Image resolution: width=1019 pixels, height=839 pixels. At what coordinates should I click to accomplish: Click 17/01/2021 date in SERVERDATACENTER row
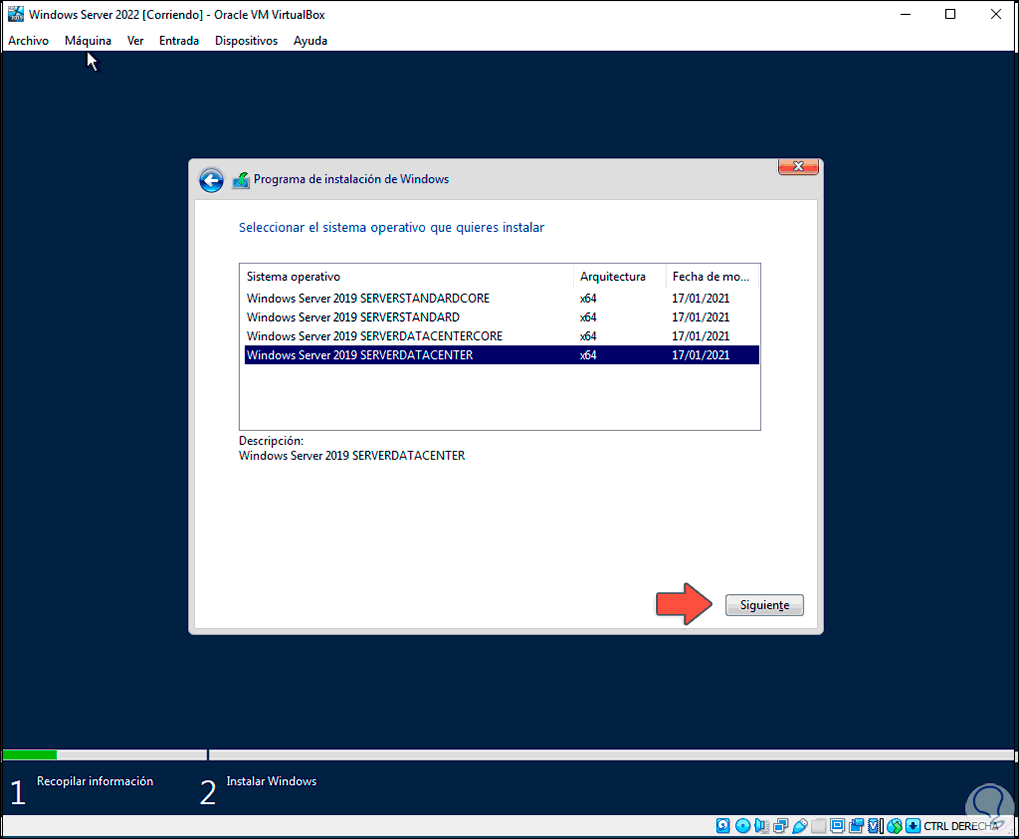point(701,355)
